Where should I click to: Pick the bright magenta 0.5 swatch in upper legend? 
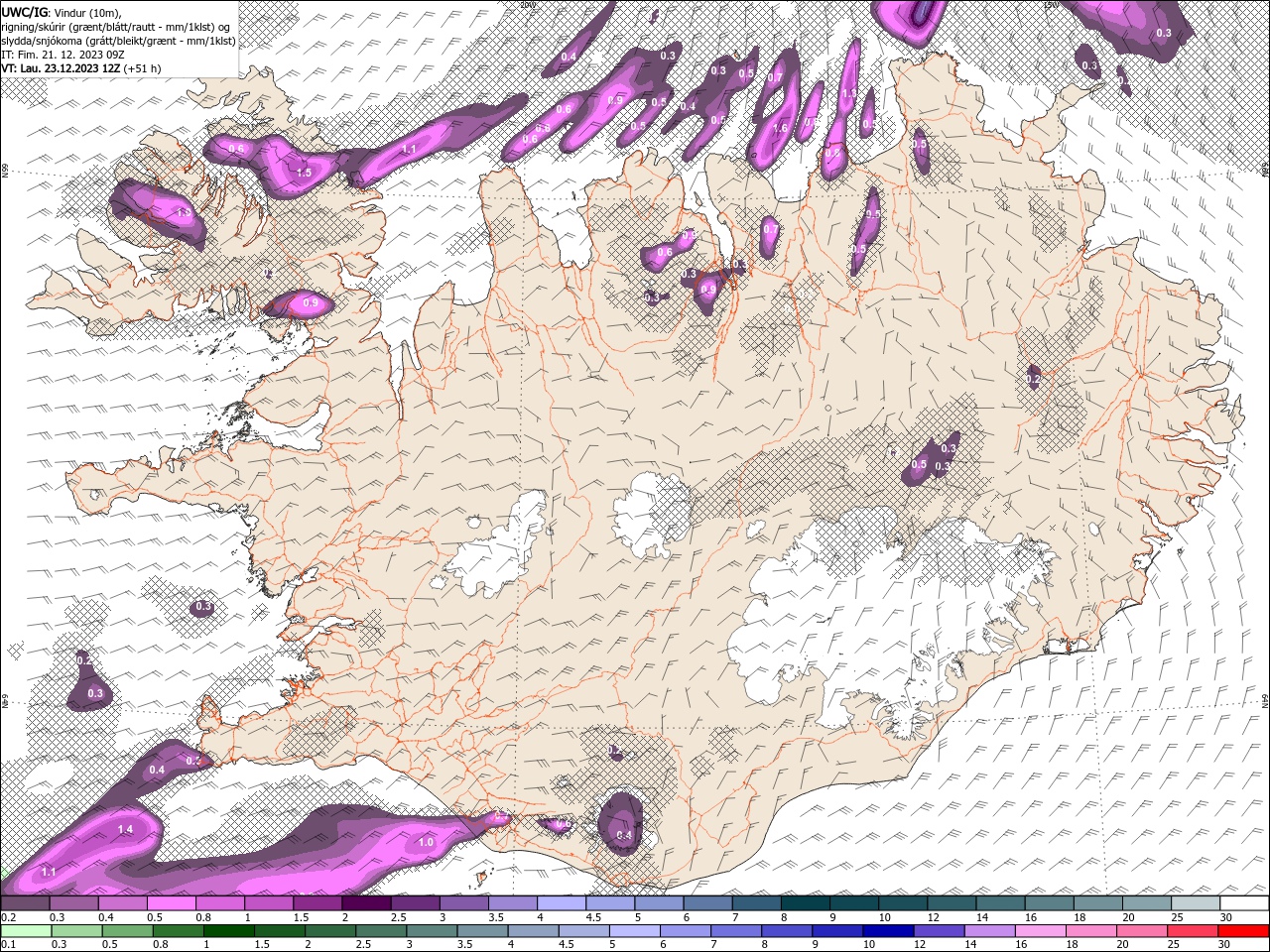coord(171,903)
